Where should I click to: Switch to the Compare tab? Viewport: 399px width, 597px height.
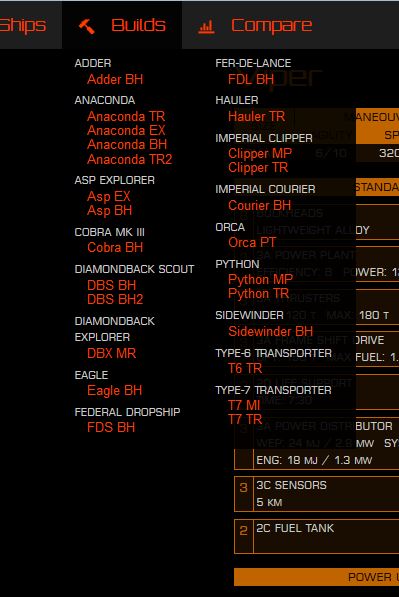coord(255,26)
